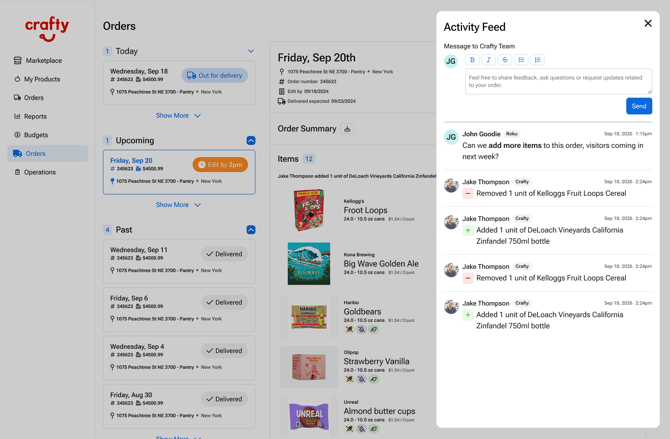Collapse the Today orders section chevron
Viewport: 670px width, 439px height.
[x=251, y=51]
